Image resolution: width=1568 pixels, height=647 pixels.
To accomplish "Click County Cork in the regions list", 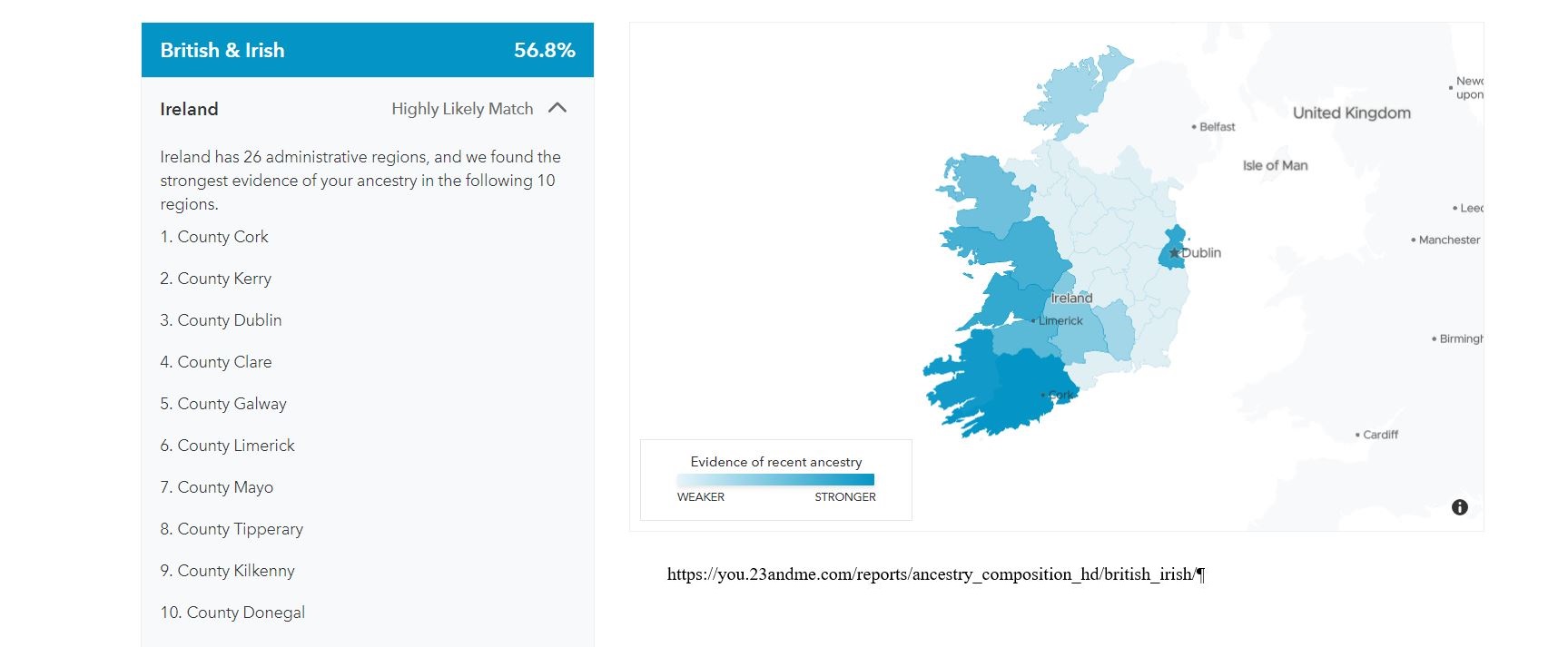I will coord(215,237).
